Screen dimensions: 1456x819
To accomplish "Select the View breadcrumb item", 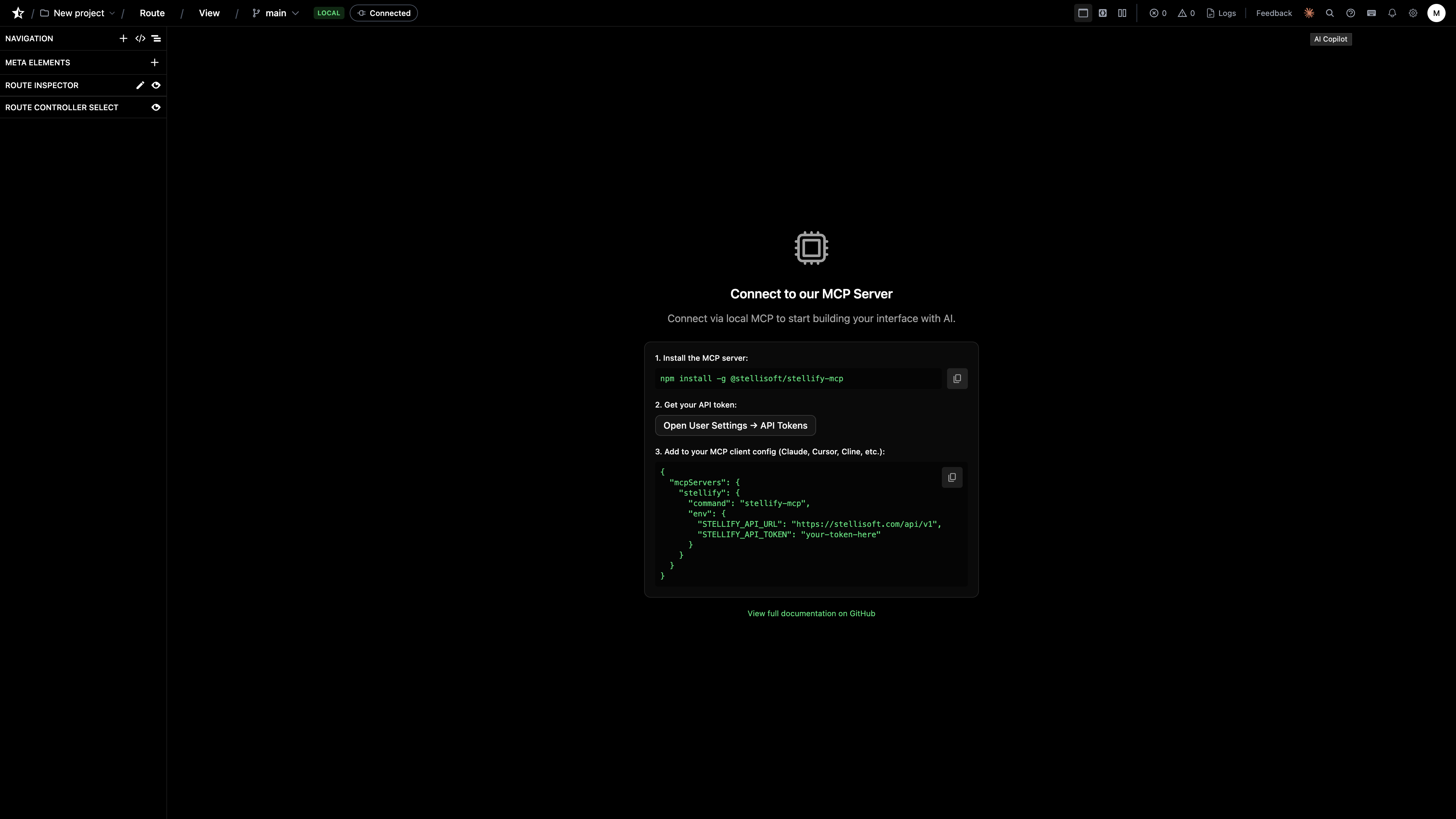I will 209,12.
